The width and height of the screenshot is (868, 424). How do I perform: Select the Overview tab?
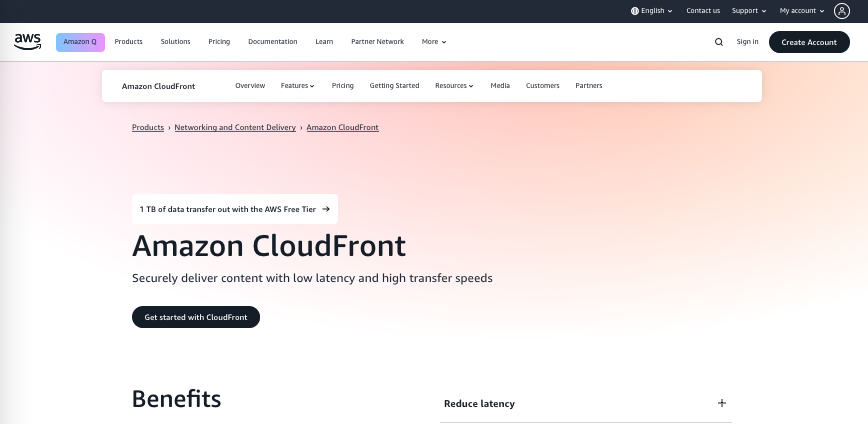click(x=250, y=86)
